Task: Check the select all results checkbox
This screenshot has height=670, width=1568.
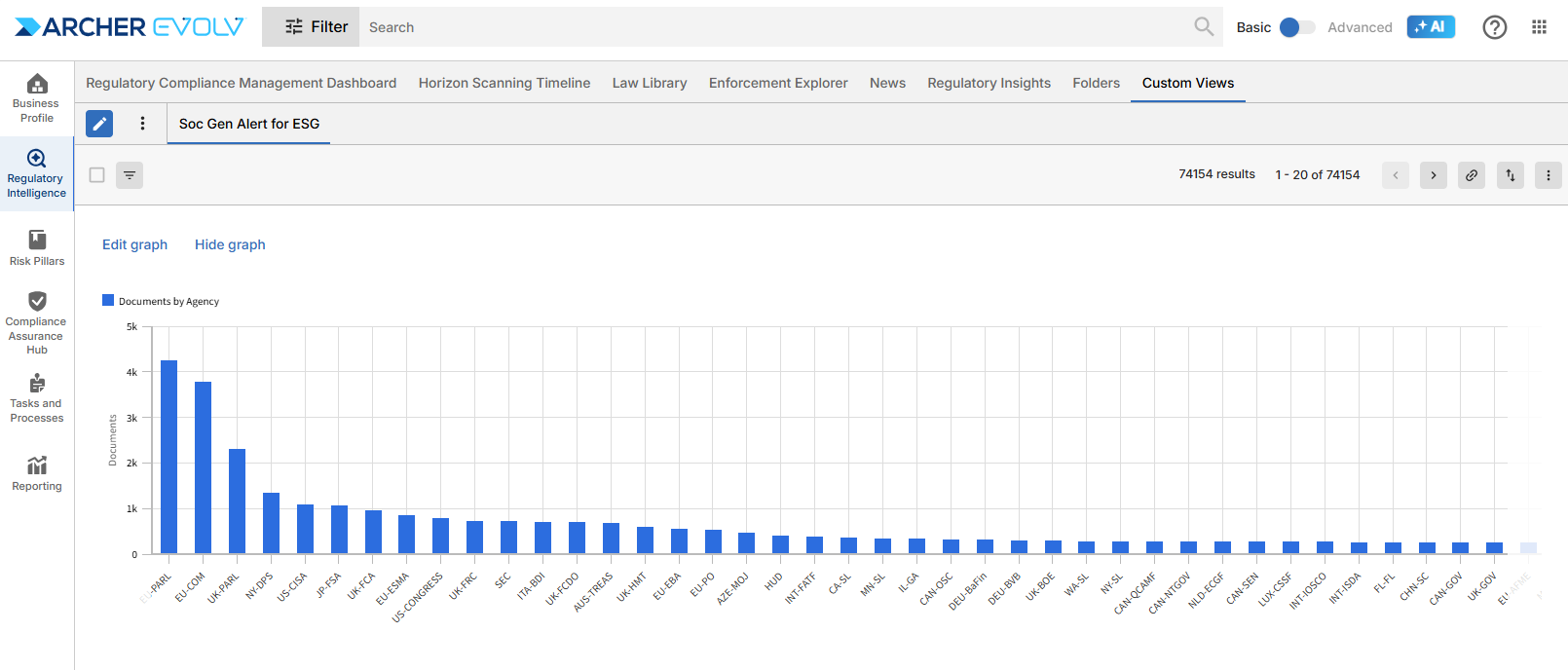Action: 97,175
